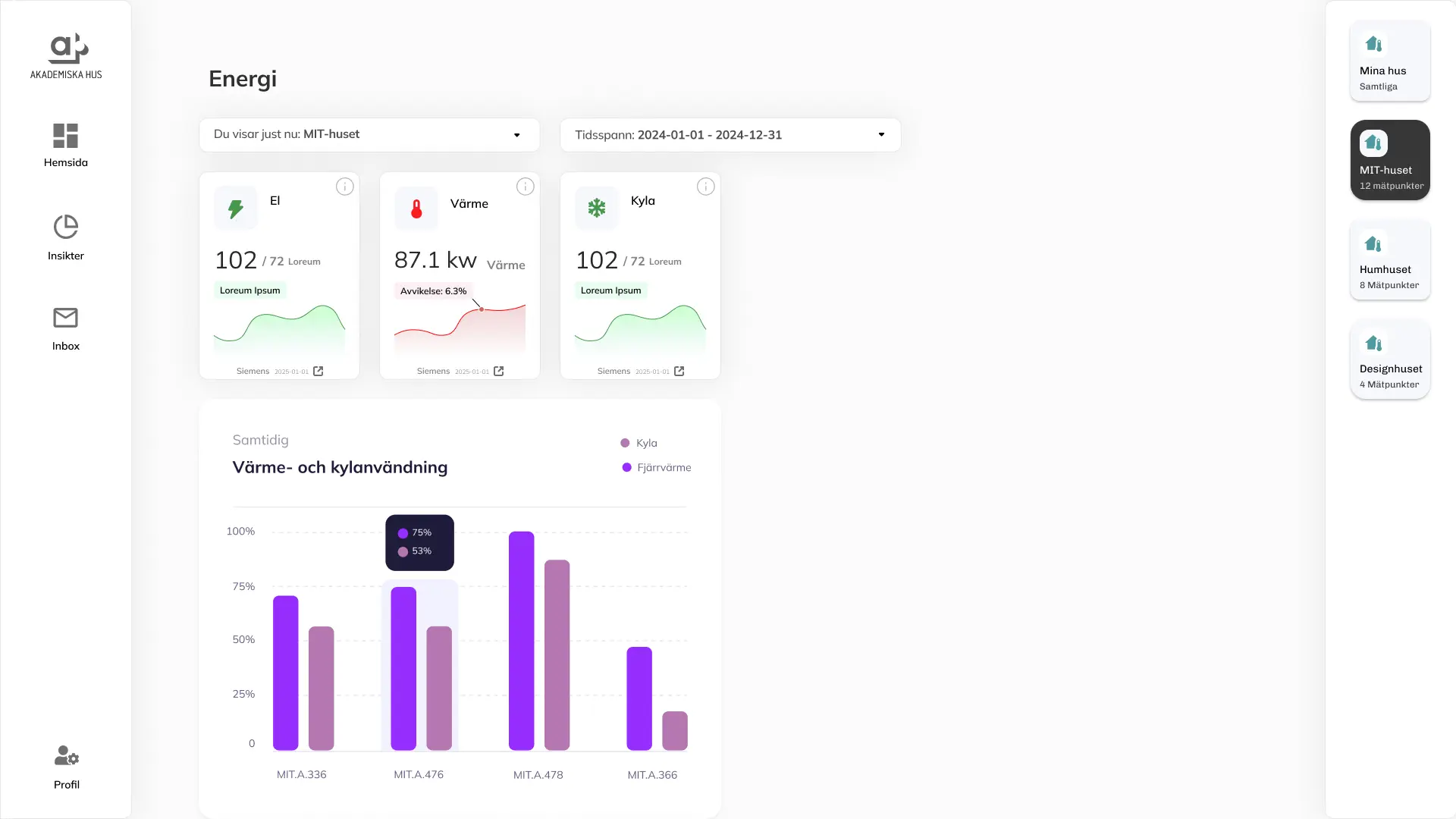Screen dimensions: 1456x819
Task: Click the green snowflake Kyla icon
Action: [597, 209]
